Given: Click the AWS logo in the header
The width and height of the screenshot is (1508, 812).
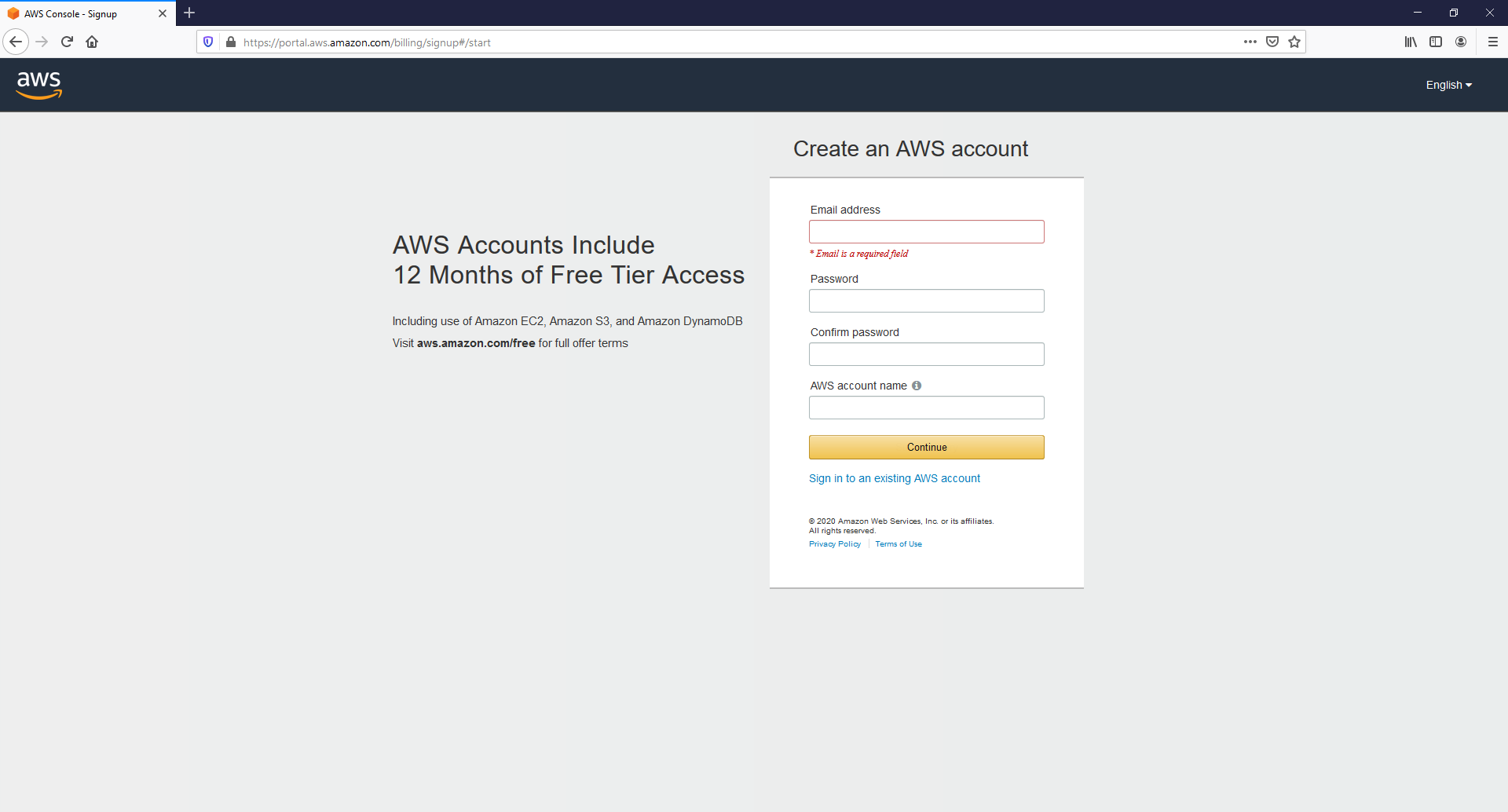Looking at the screenshot, I should (x=39, y=85).
